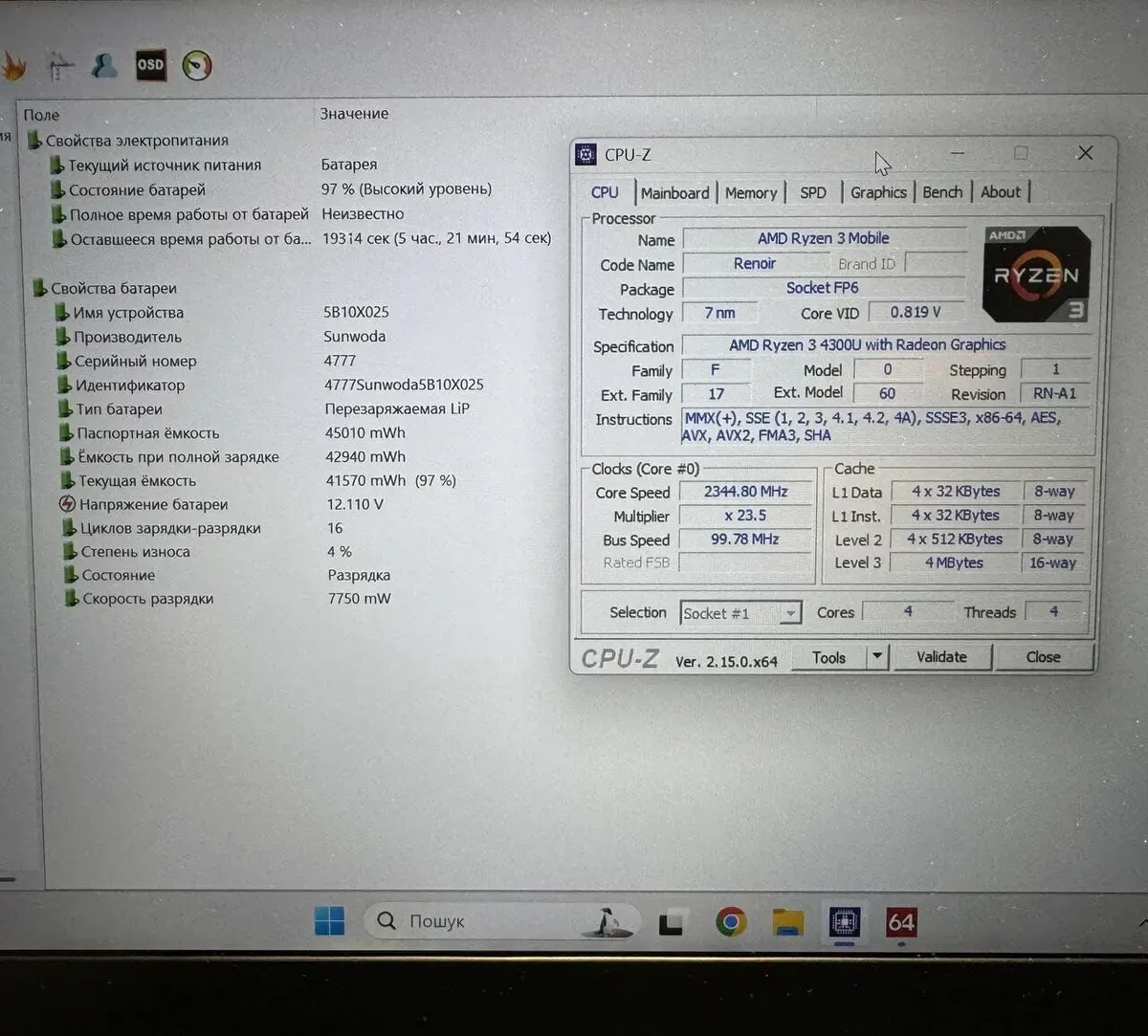Image resolution: width=1148 pixels, height=1036 pixels.
Task: Launch Google Chrome from taskbar
Action: click(731, 922)
